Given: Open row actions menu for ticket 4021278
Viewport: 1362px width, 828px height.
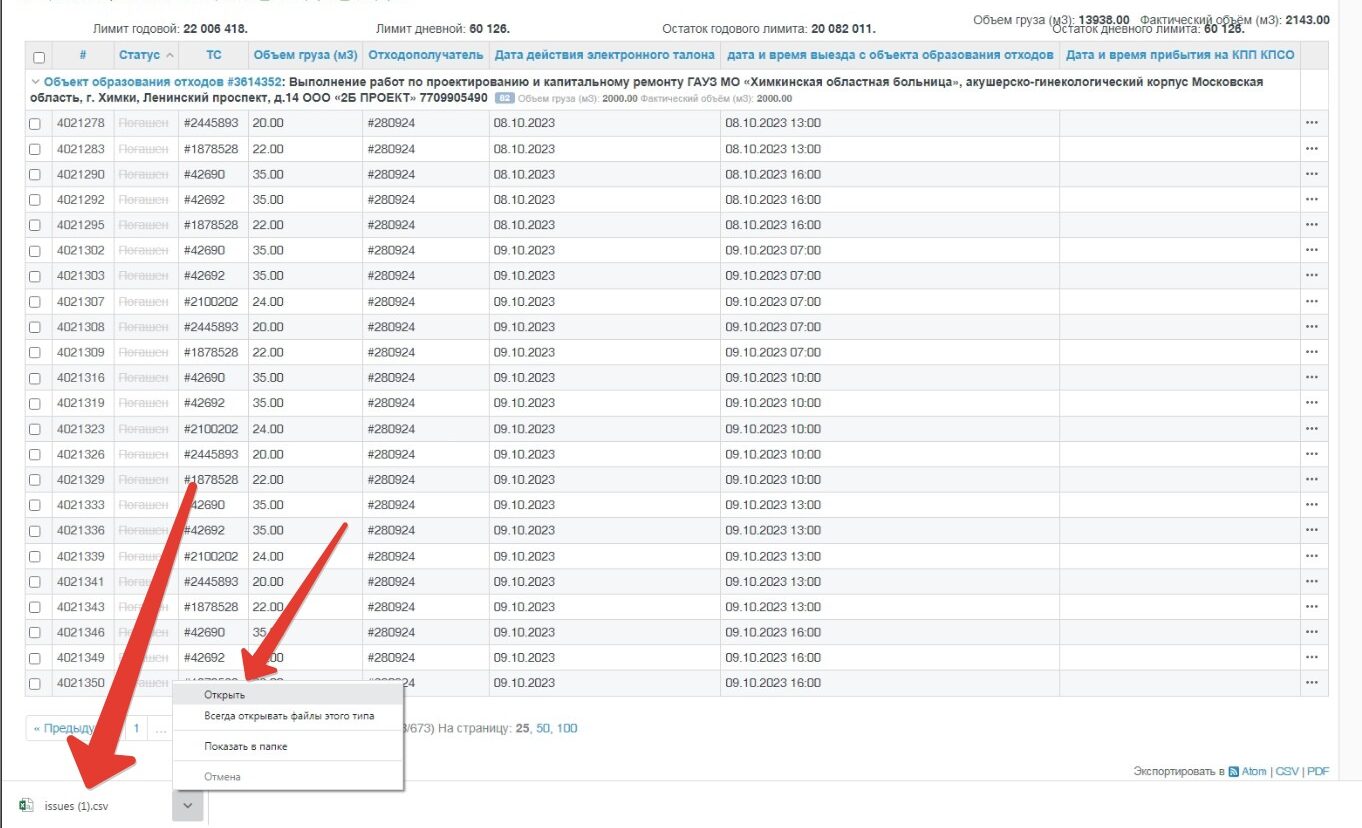Looking at the screenshot, I should [x=1312, y=123].
